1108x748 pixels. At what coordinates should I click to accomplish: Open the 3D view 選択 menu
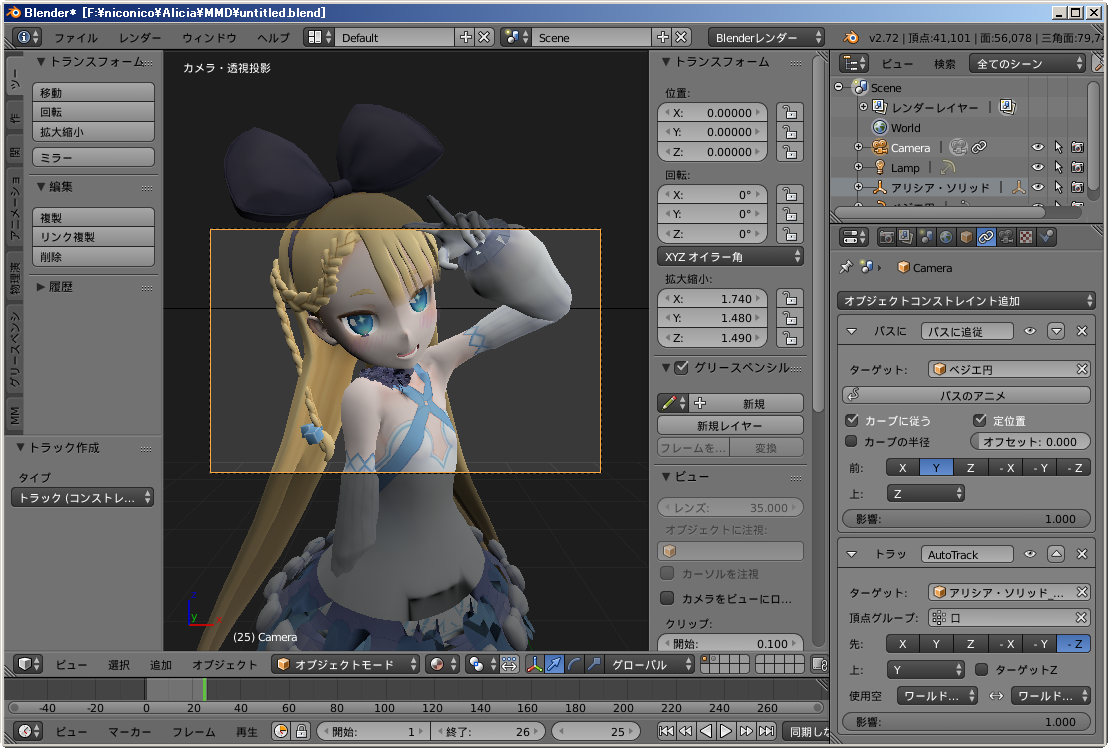click(x=119, y=665)
